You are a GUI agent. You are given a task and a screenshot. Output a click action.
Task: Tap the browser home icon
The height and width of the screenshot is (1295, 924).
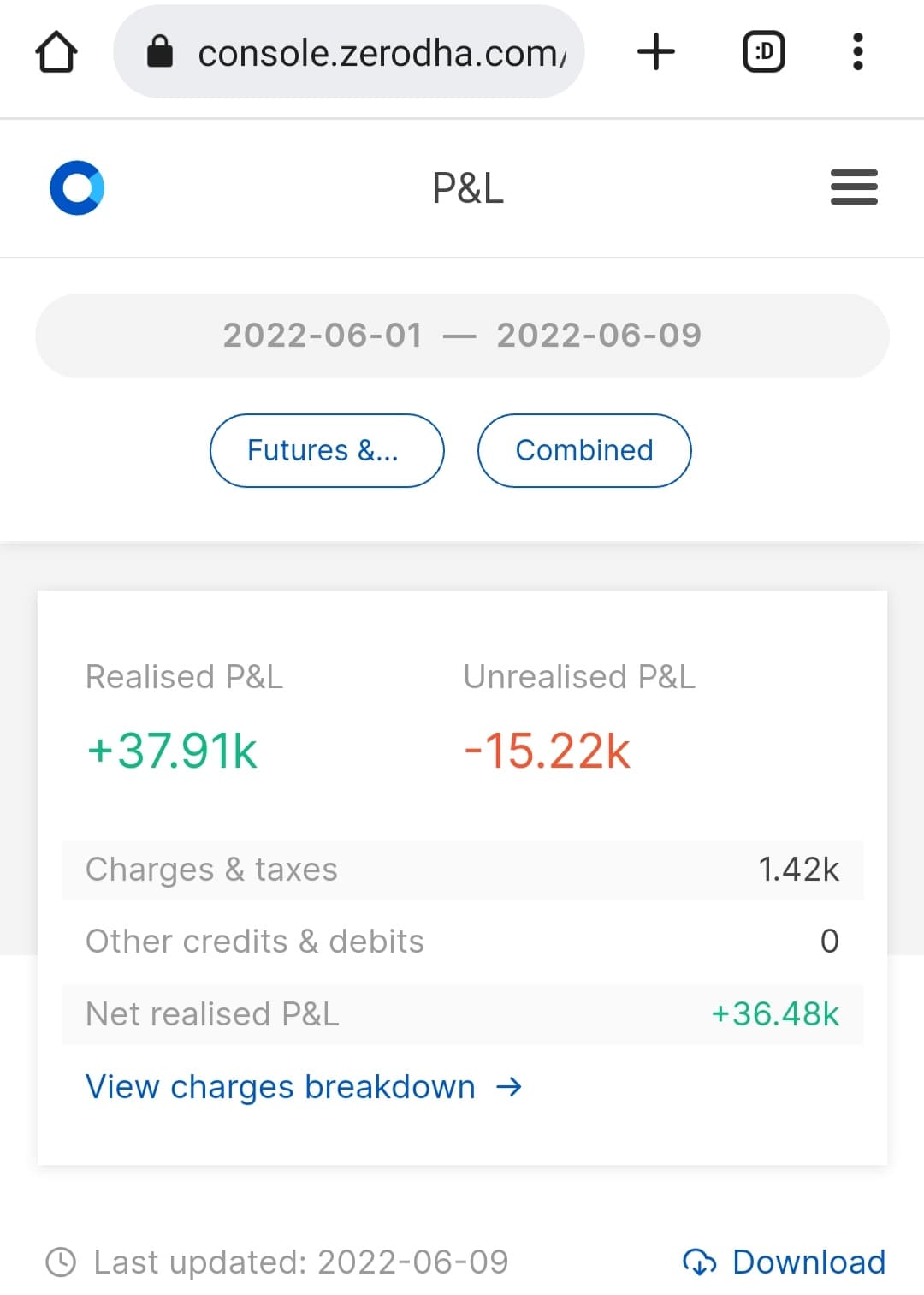click(56, 52)
